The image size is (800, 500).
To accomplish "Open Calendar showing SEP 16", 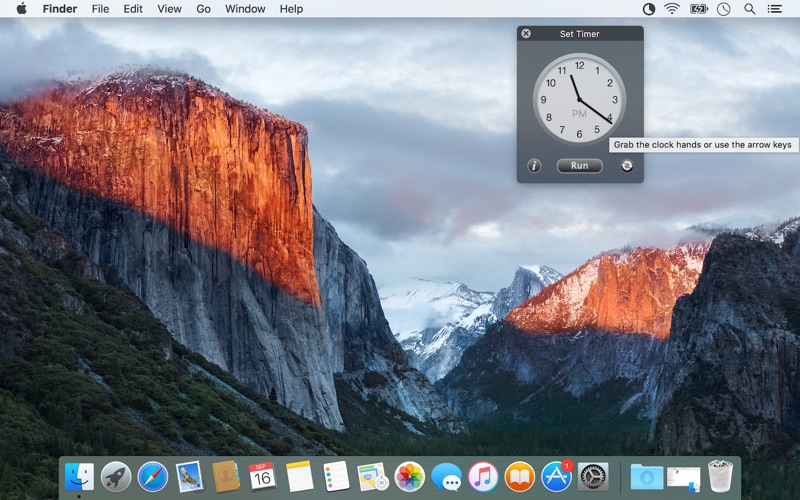I will (x=262, y=477).
